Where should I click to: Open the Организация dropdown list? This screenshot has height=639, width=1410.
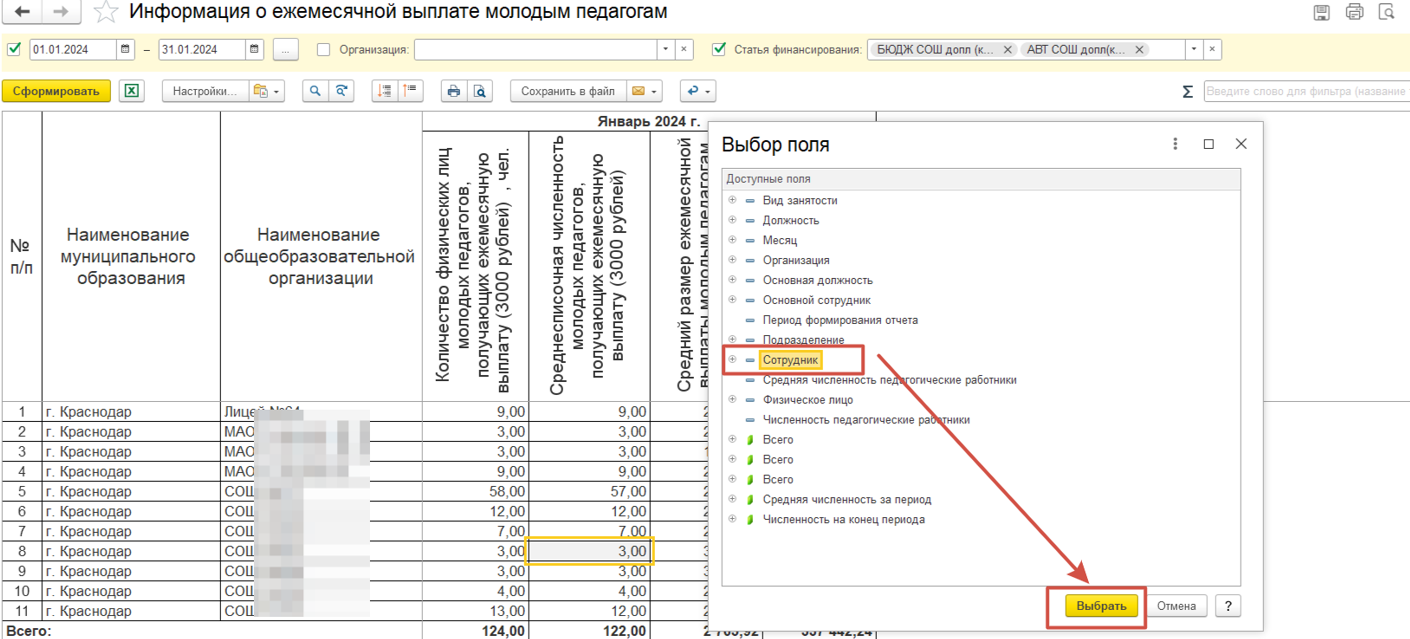[666, 49]
